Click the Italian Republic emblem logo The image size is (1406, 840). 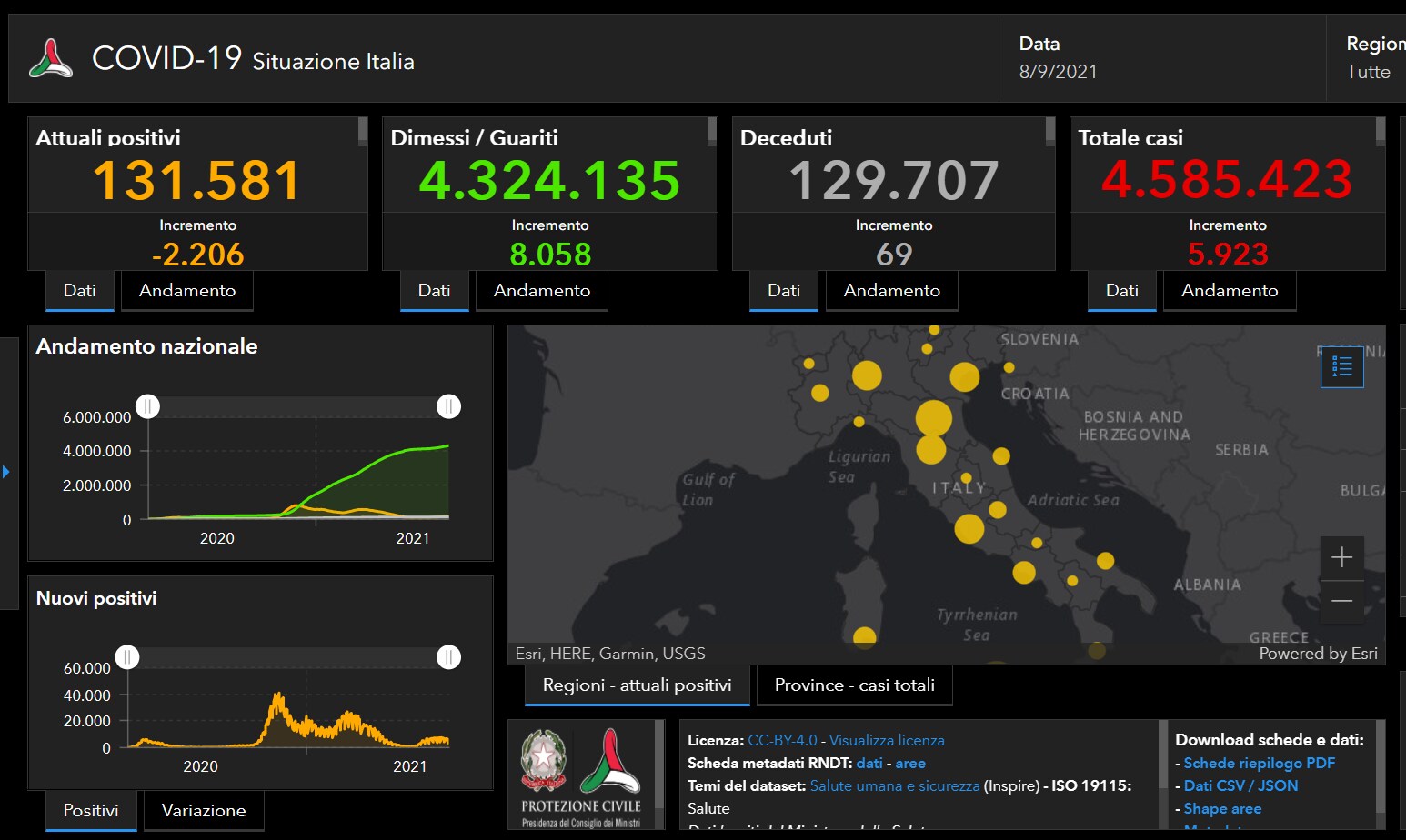543,759
